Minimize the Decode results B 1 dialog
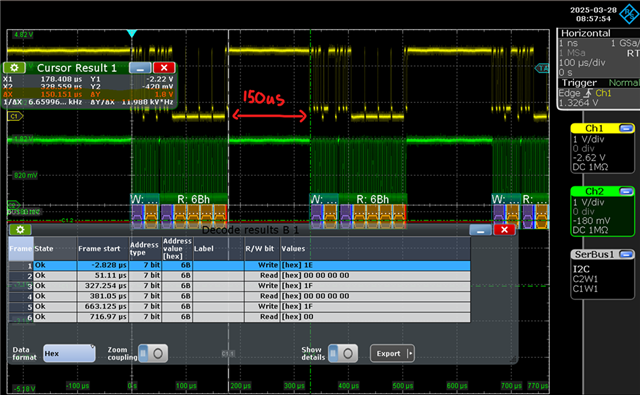 click(480, 230)
